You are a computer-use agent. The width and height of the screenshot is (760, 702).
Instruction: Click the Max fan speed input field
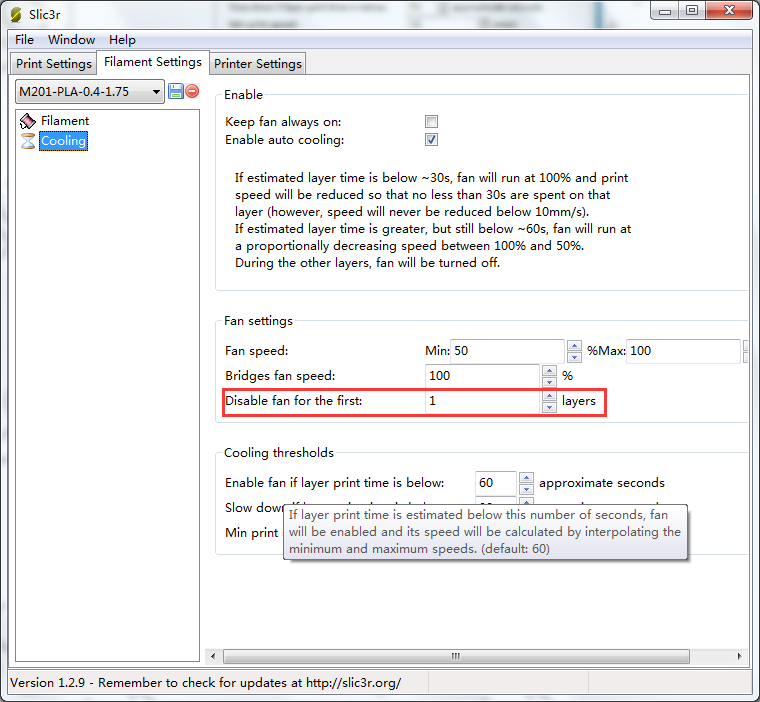tap(683, 351)
